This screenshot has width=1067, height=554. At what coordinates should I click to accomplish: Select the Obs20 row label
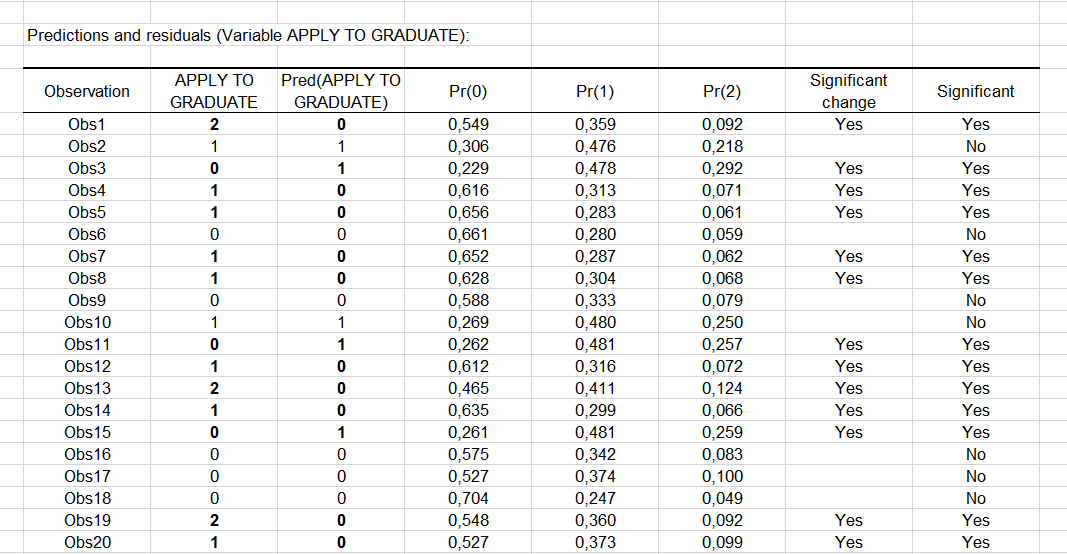point(87,543)
